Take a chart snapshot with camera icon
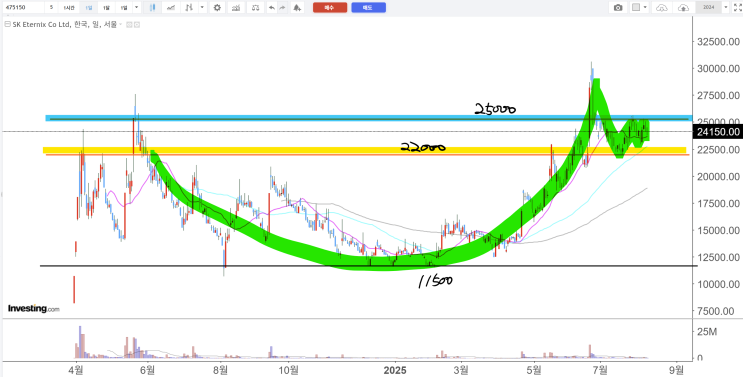 coord(618,8)
